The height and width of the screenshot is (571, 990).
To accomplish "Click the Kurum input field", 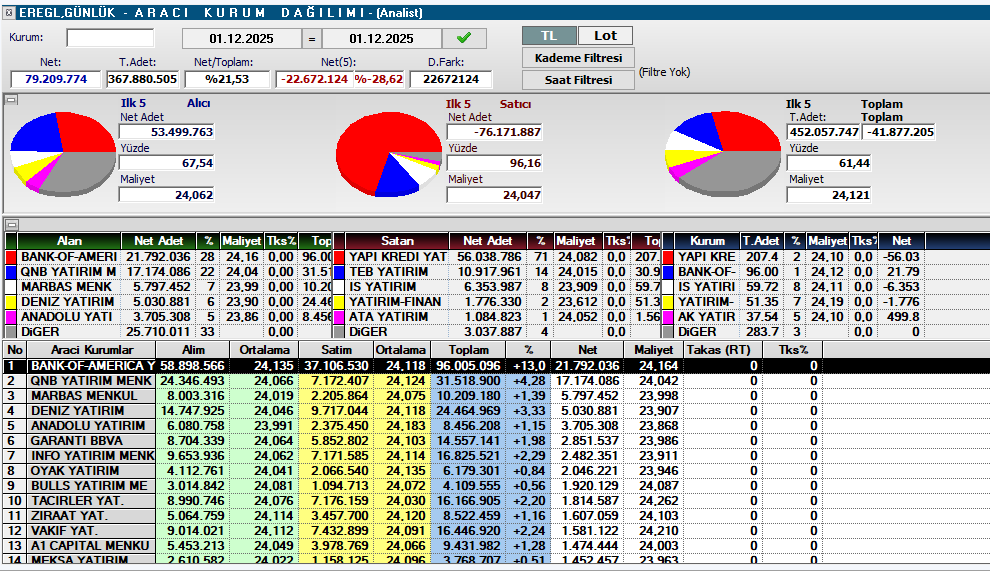I will (110, 38).
